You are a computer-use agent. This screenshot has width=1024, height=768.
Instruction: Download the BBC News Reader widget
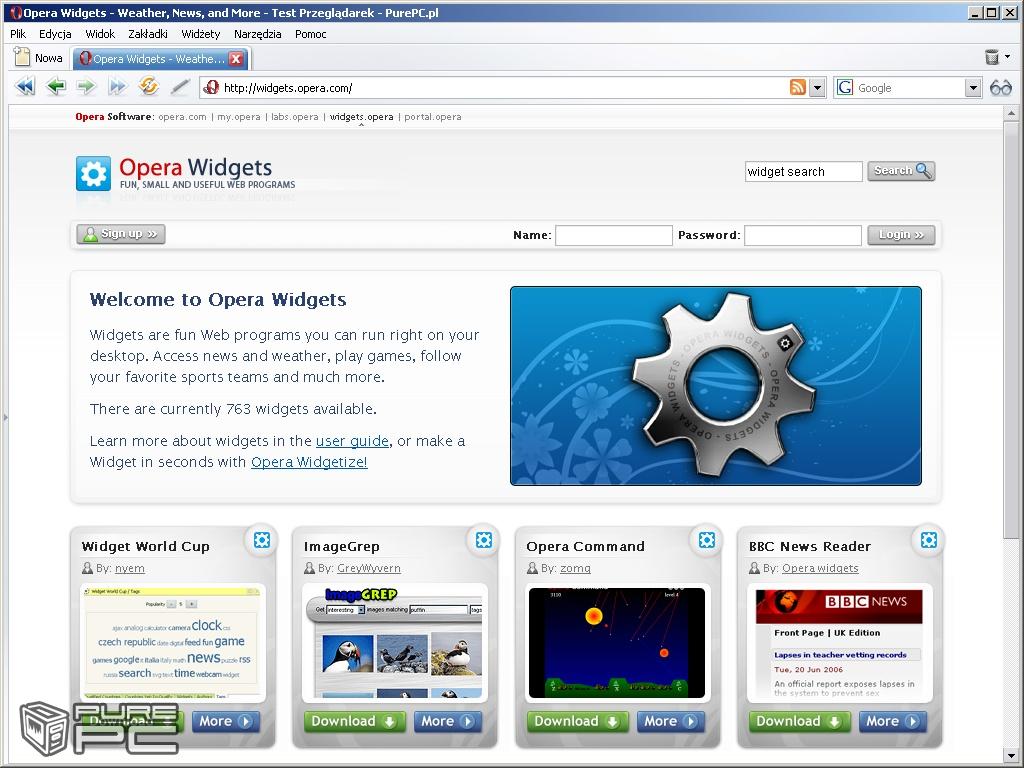[799, 722]
